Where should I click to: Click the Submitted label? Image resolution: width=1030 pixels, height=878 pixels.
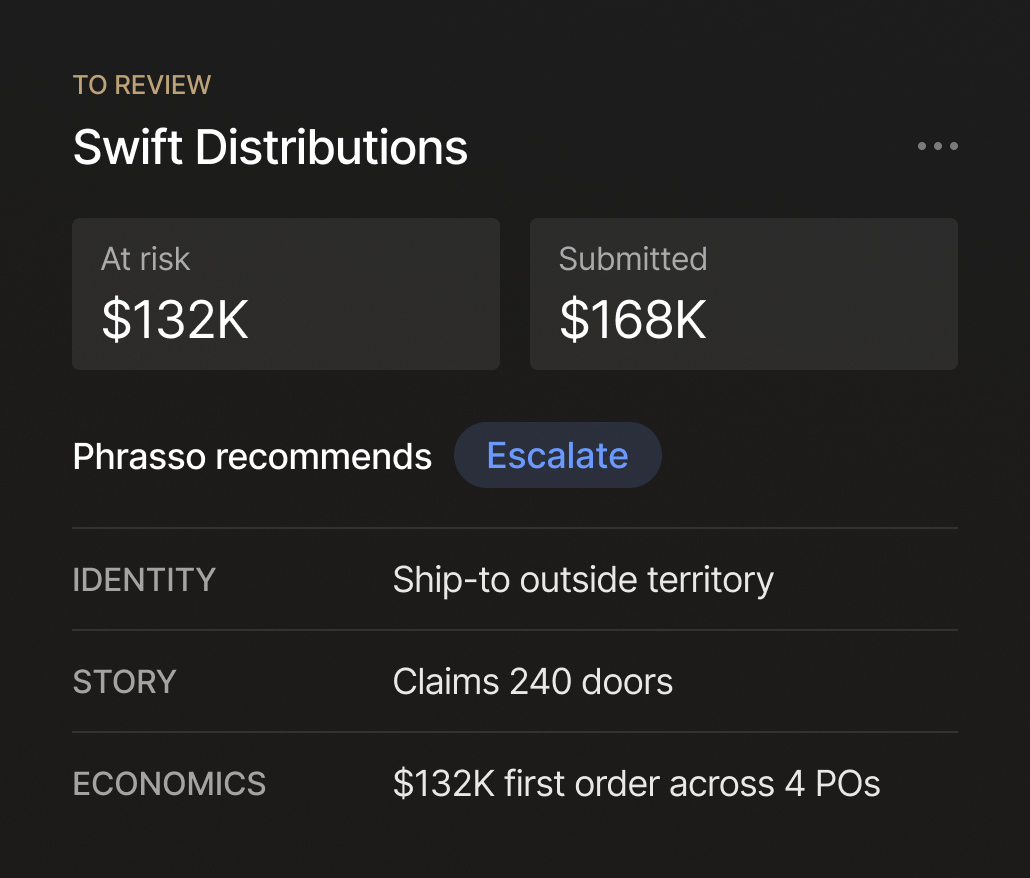pyautogui.click(x=633, y=259)
